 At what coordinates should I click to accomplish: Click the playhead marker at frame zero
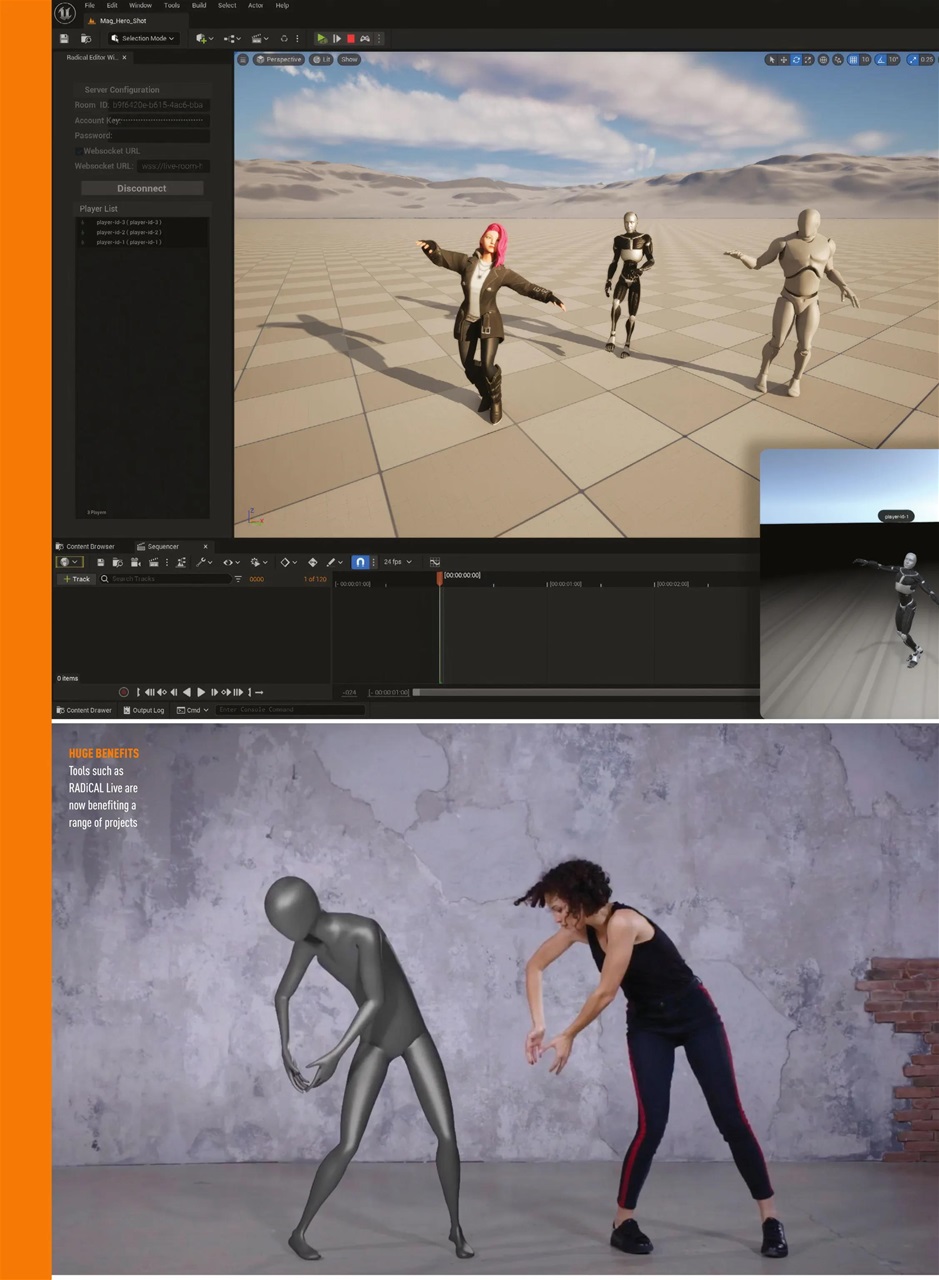[x=438, y=577]
